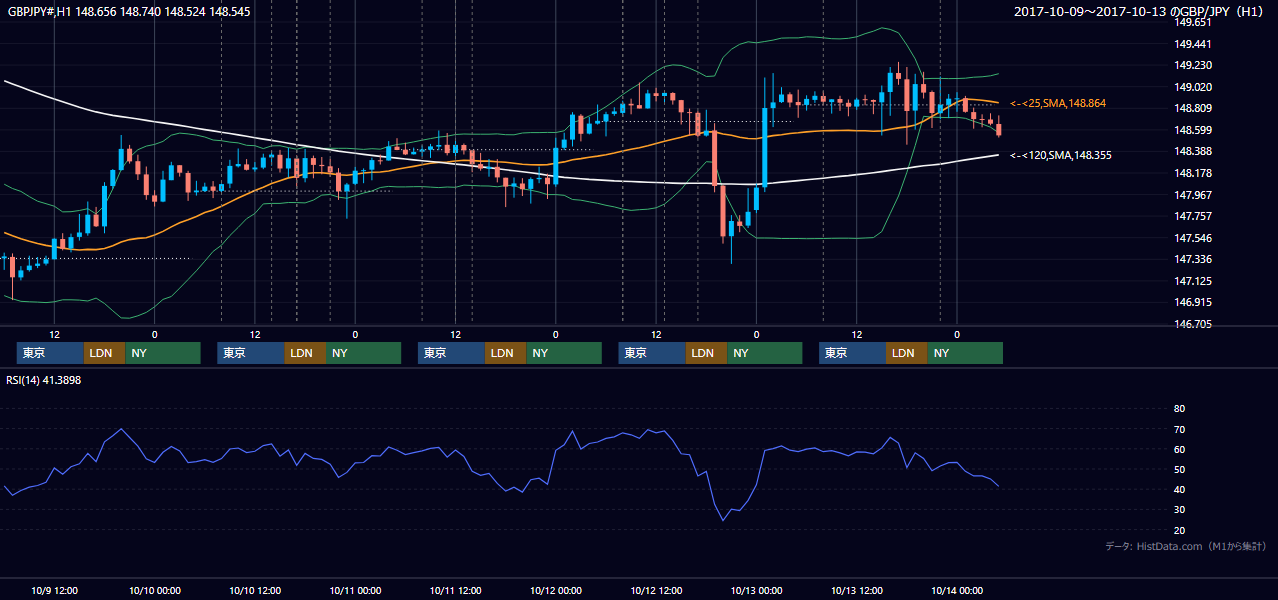Select the leftmost 東京 session block

(50, 353)
